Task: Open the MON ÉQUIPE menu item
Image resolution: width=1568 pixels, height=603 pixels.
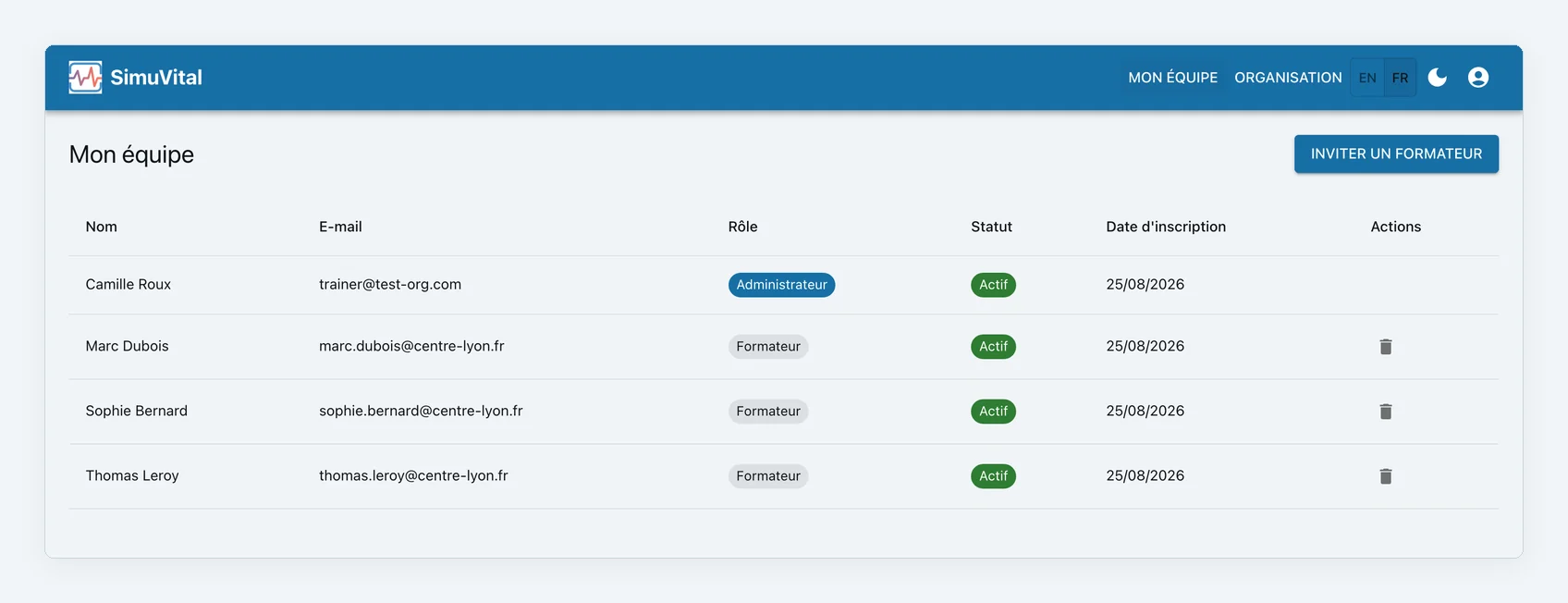Action: click(1172, 78)
